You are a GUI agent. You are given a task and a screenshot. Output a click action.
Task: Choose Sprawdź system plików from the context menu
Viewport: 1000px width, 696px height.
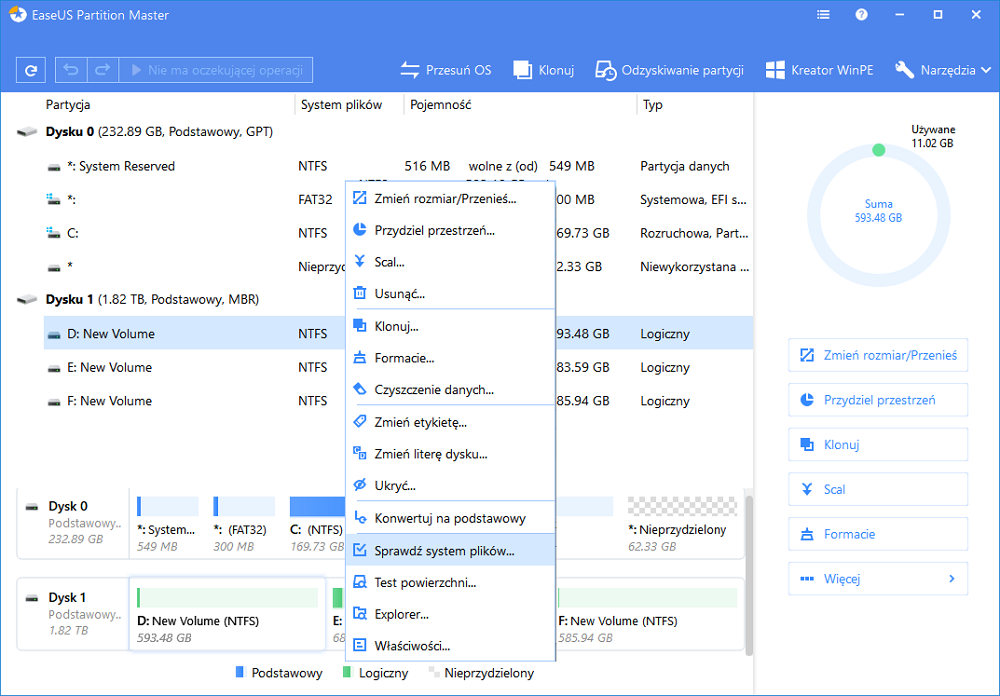point(450,551)
